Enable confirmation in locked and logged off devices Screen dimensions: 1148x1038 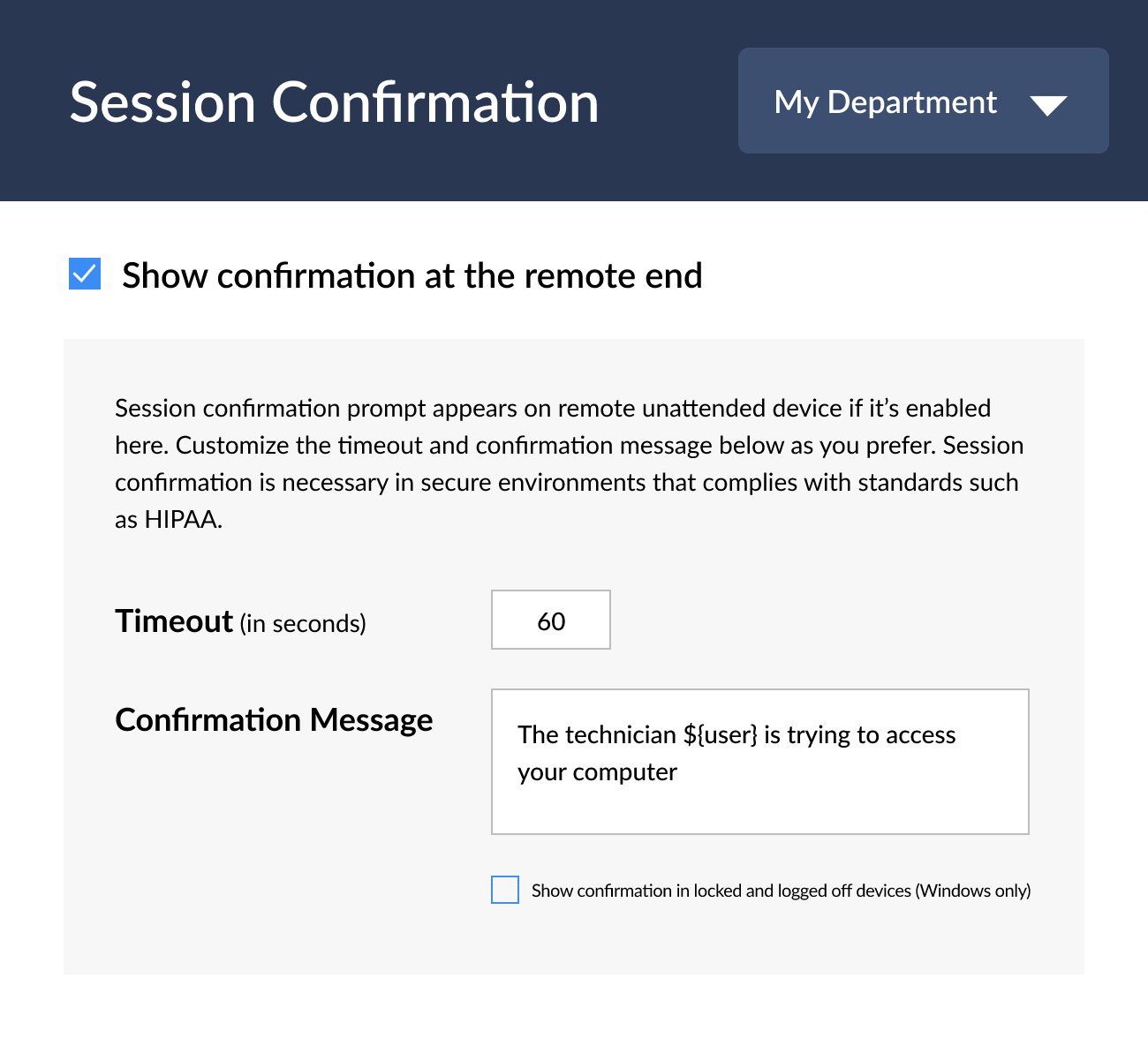click(x=505, y=890)
